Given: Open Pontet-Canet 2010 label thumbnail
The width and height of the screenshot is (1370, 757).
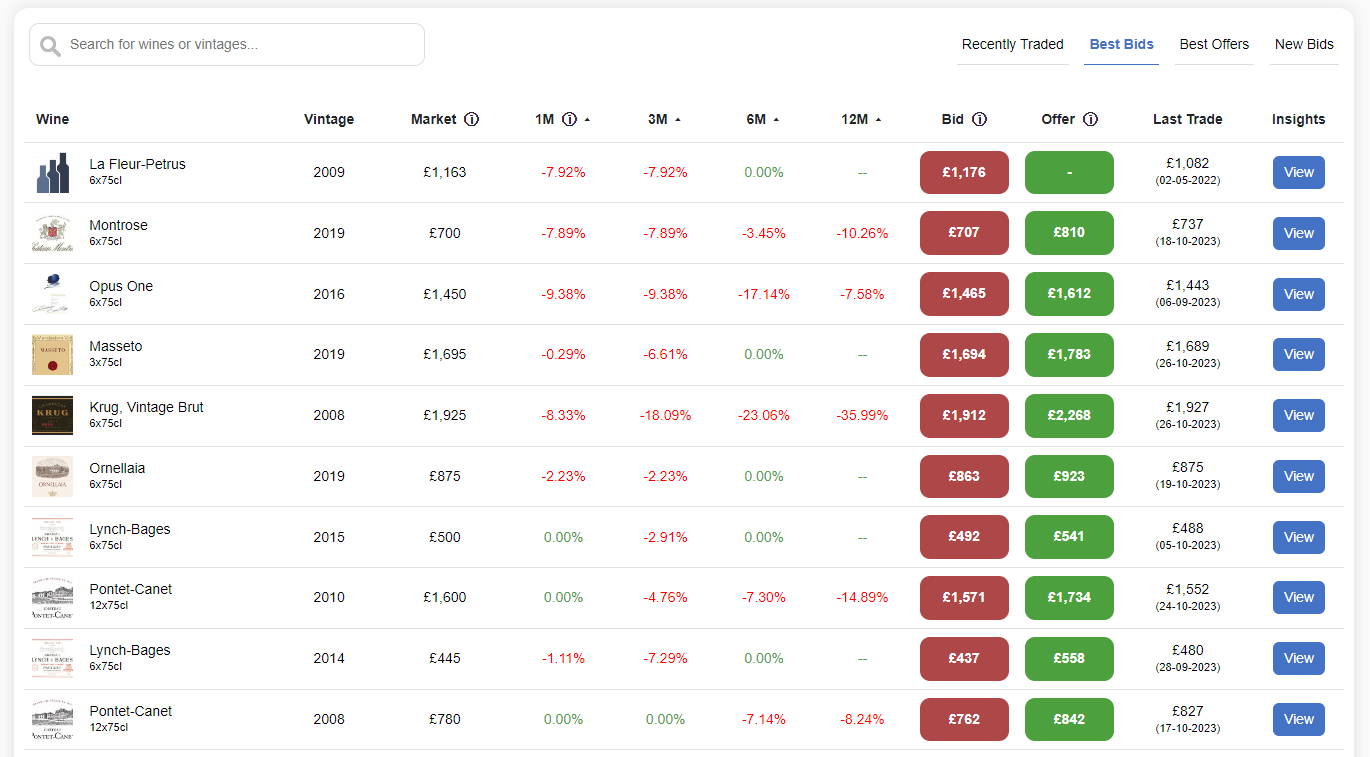Looking at the screenshot, I should [53, 597].
